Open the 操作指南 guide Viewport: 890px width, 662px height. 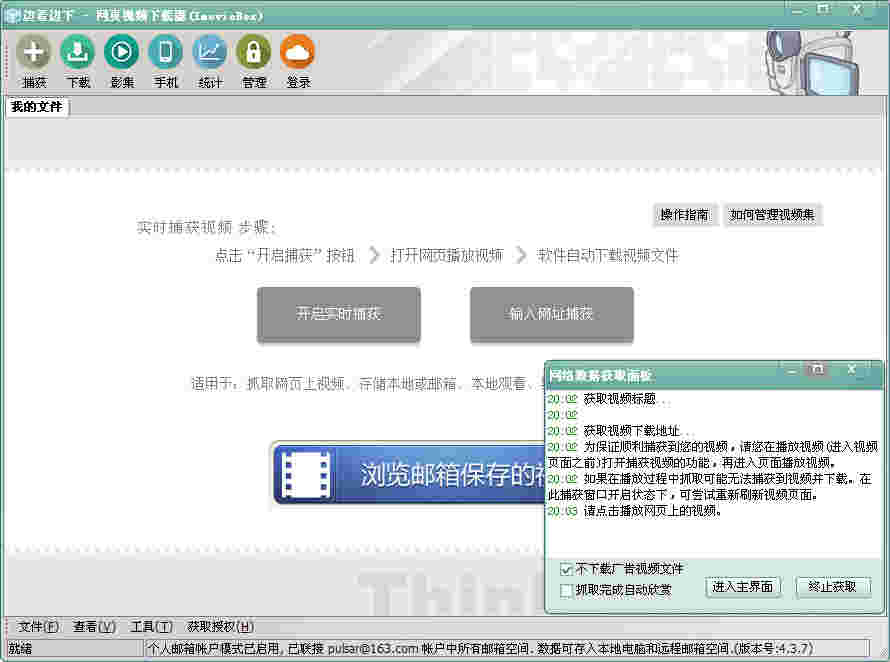[x=685, y=215]
